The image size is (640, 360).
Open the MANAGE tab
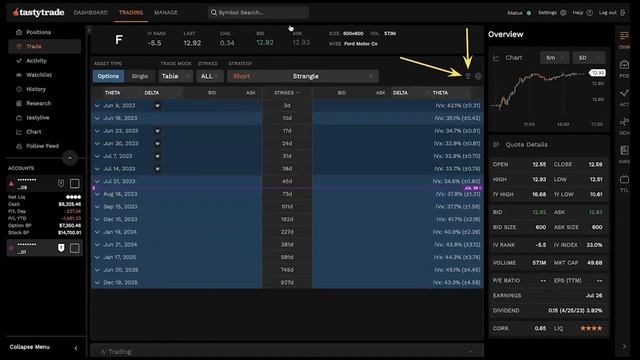166,13
